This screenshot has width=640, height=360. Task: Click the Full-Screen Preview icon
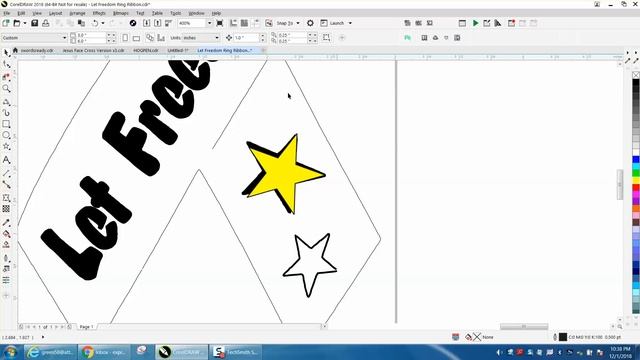(220, 23)
